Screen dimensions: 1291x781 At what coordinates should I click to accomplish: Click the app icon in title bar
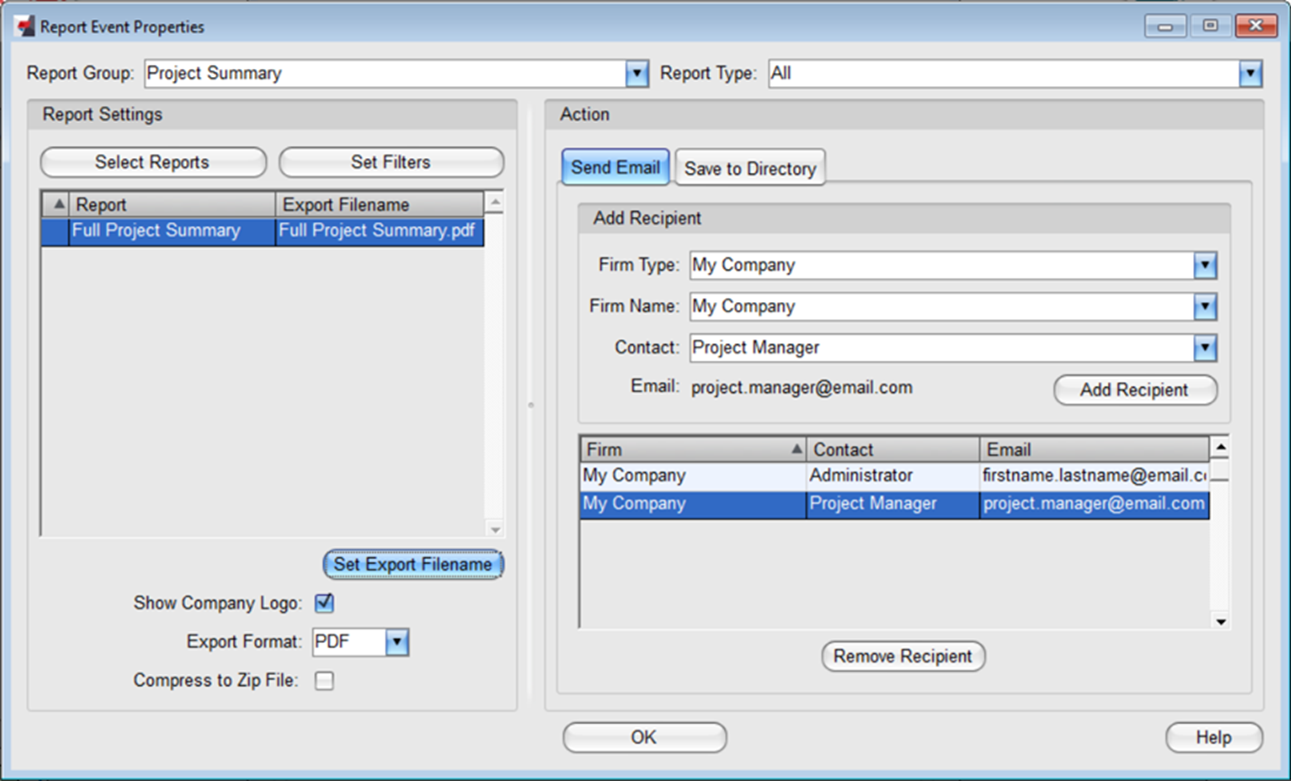click(24, 27)
